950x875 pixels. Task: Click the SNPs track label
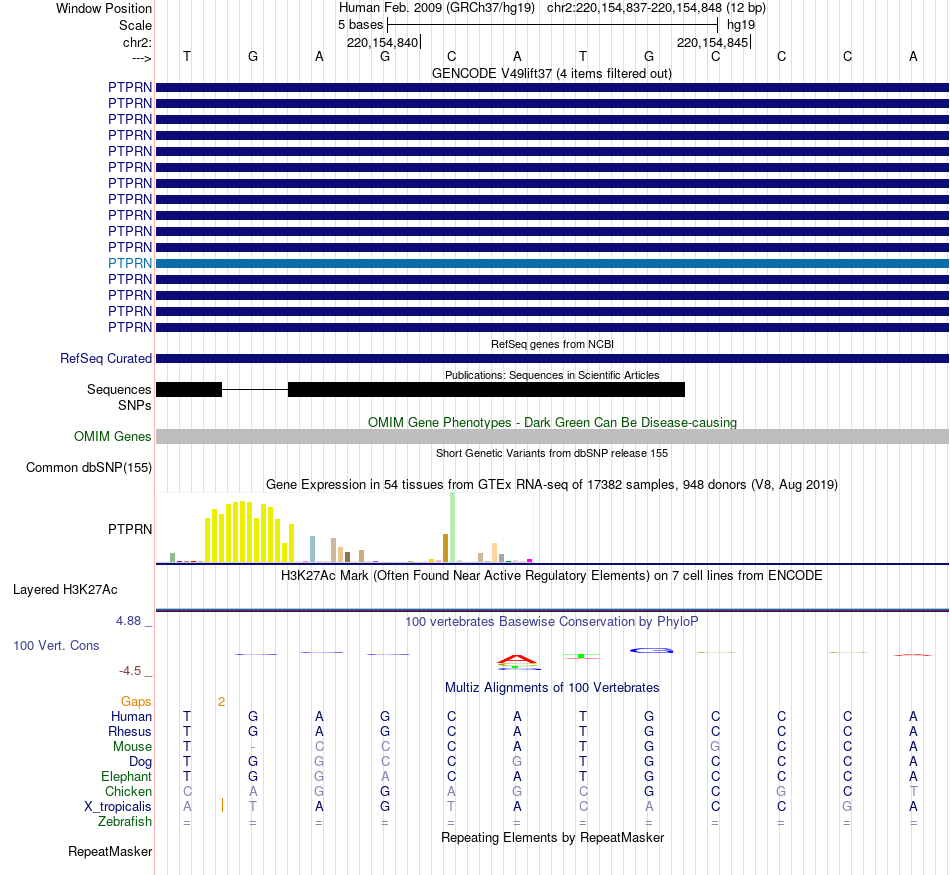[135, 405]
